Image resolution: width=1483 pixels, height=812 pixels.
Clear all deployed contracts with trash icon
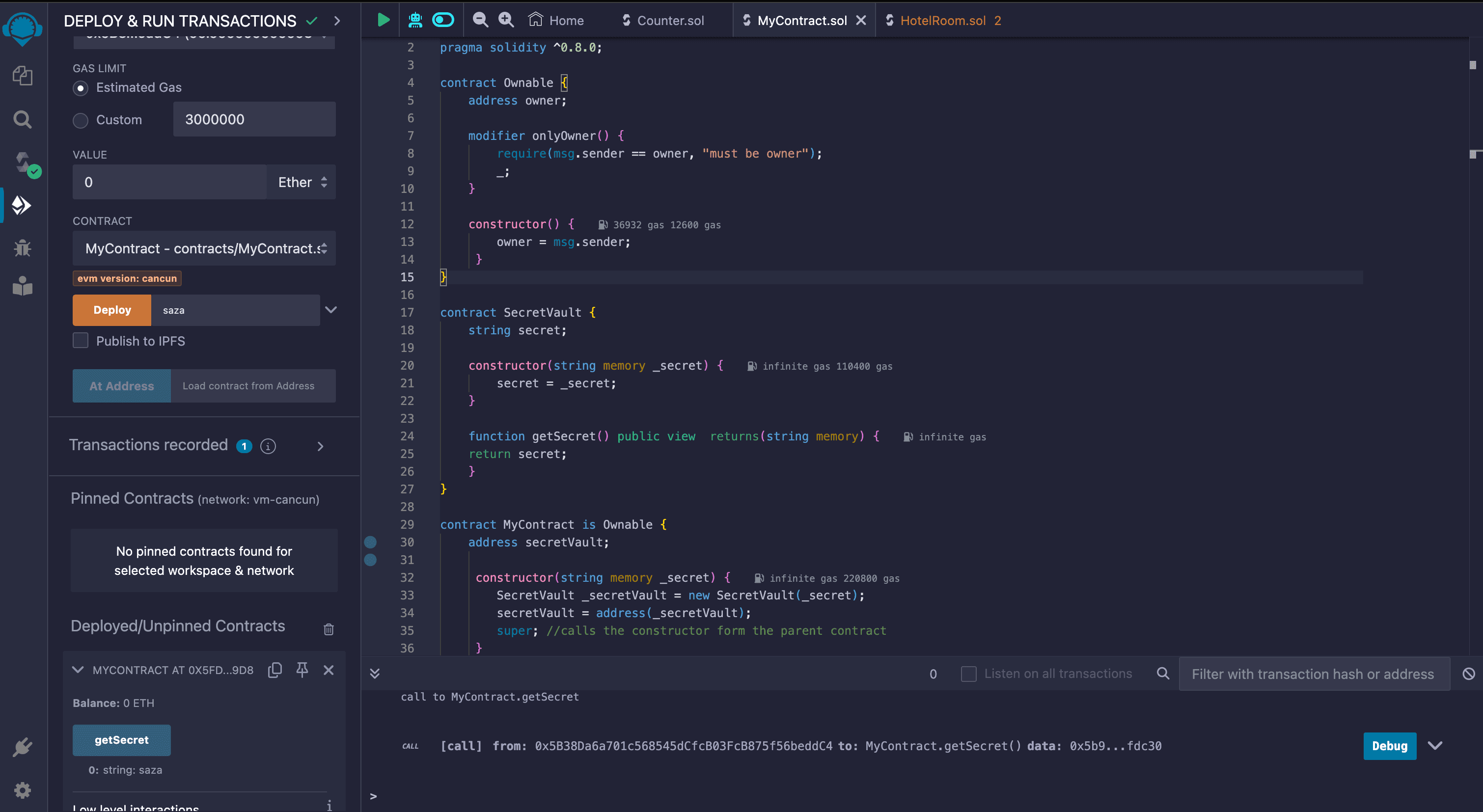click(329, 629)
